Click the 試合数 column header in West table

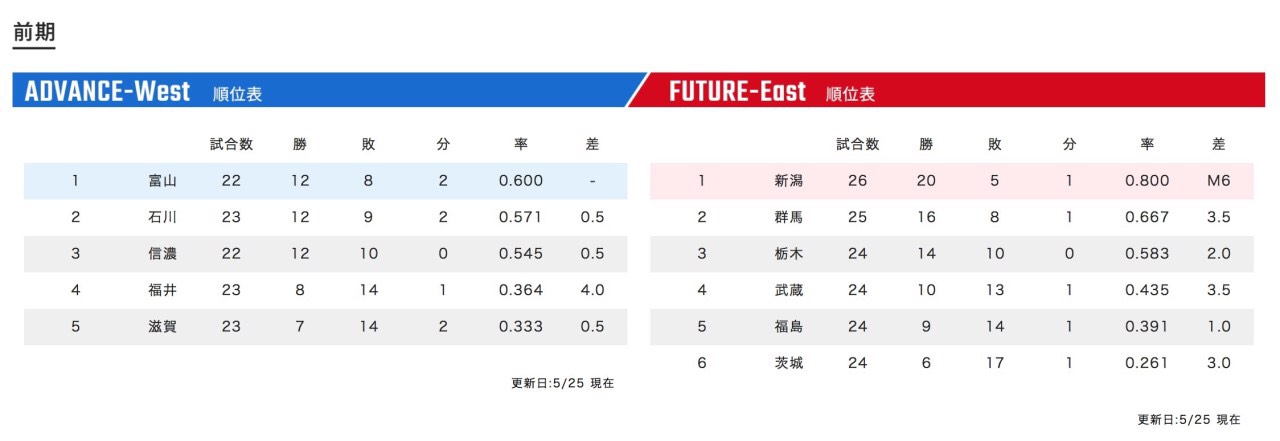[x=231, y=144]
